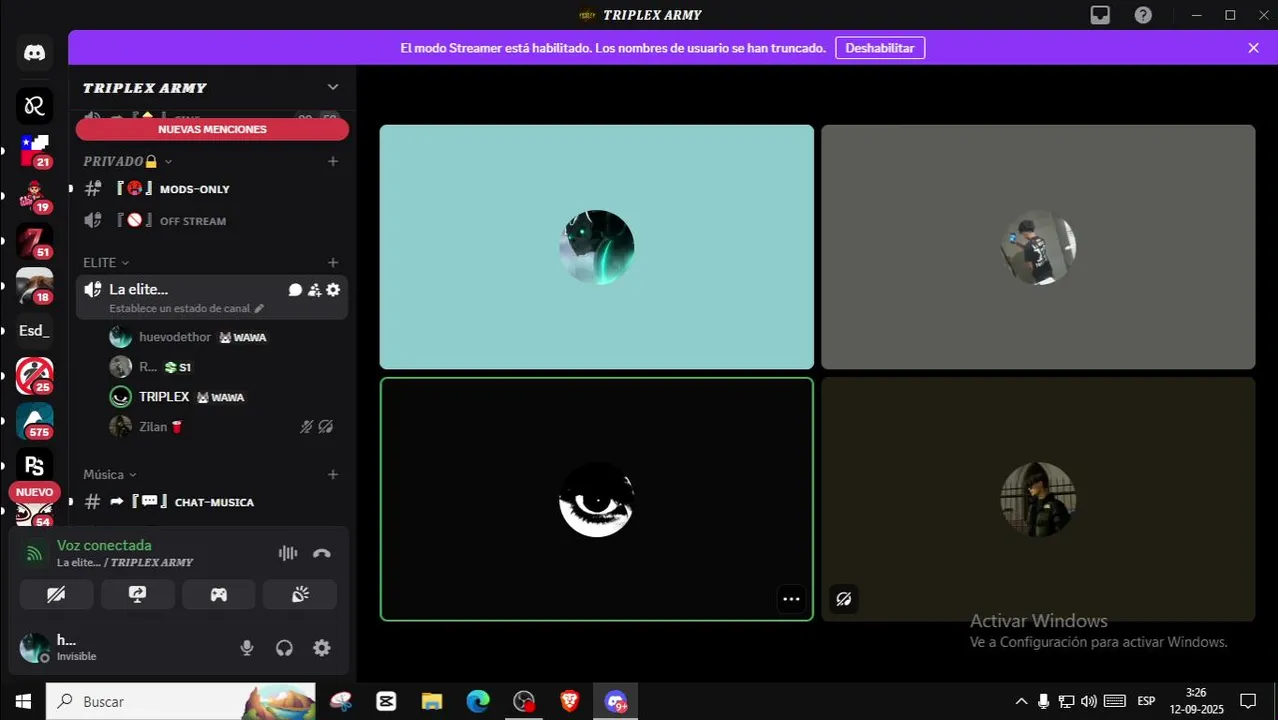Open the Discord help icon

[1143, 15]
